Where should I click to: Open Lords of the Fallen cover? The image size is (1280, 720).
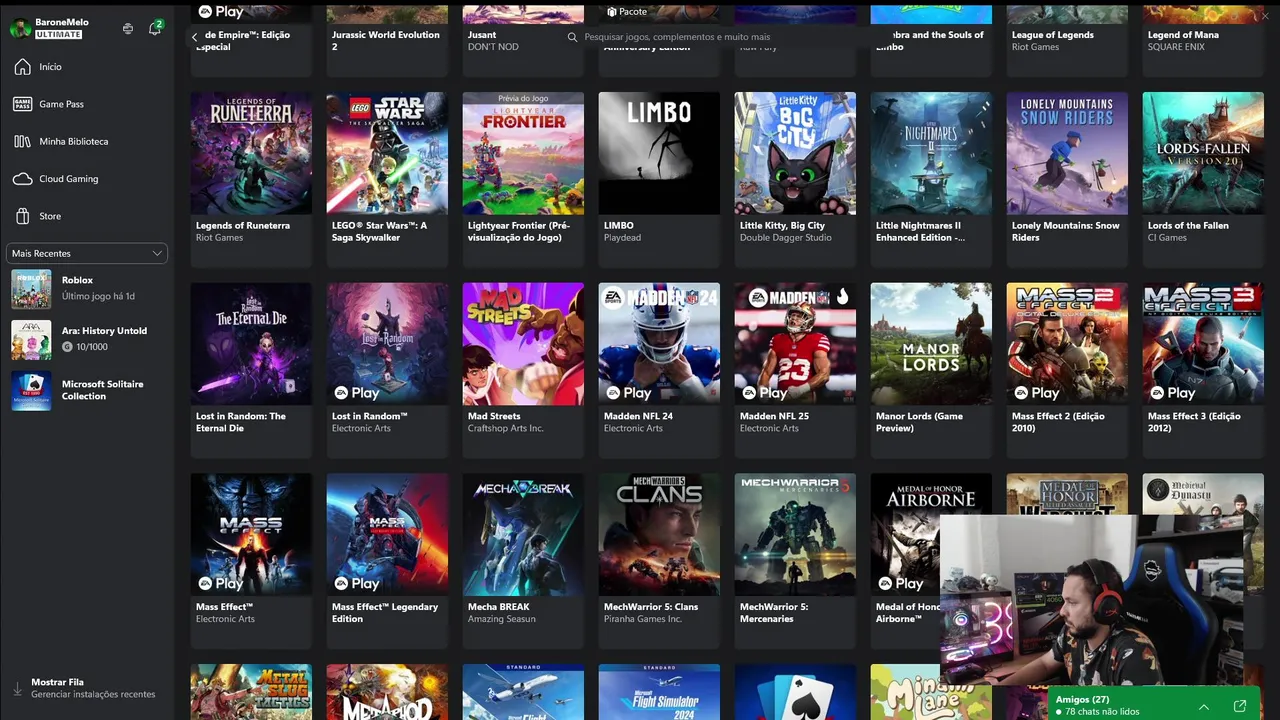click(1203, 153)
